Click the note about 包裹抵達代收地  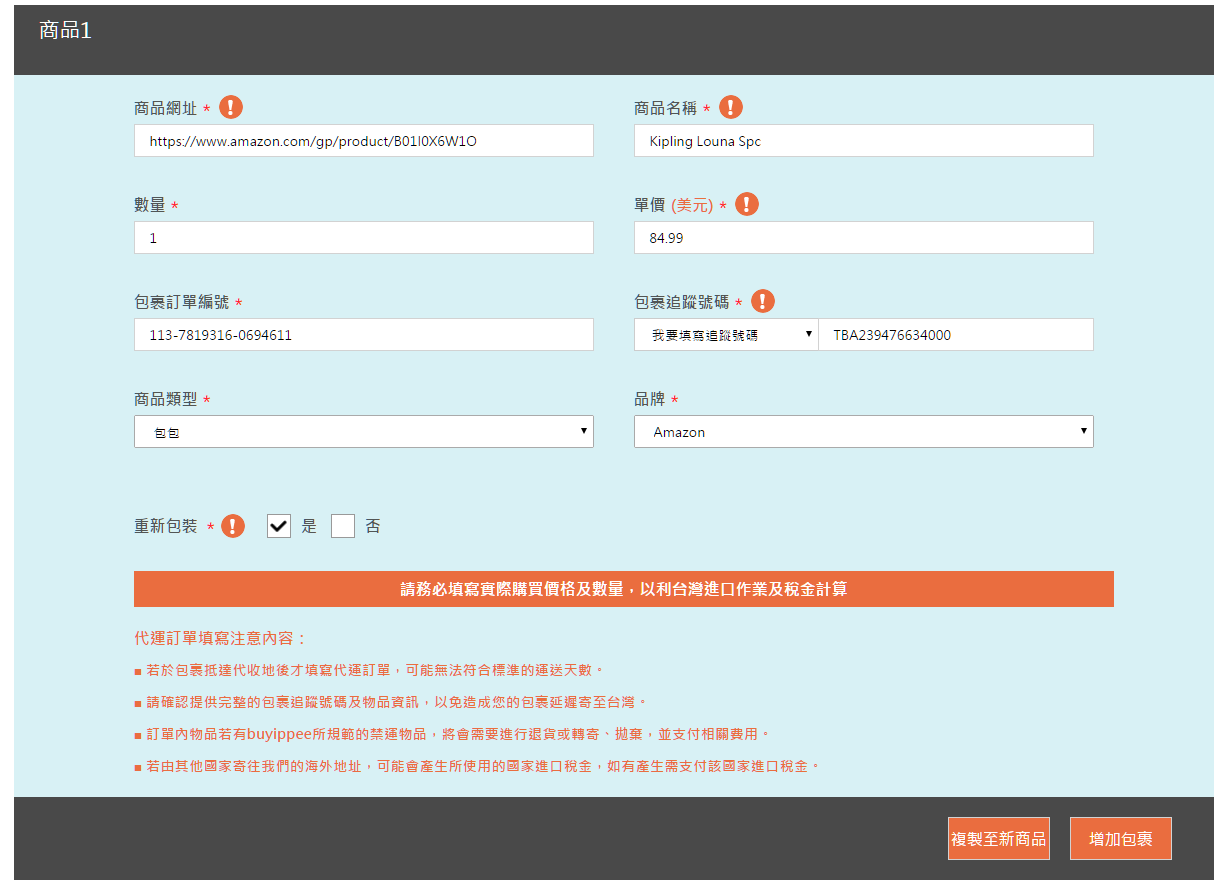pos(369,670)
